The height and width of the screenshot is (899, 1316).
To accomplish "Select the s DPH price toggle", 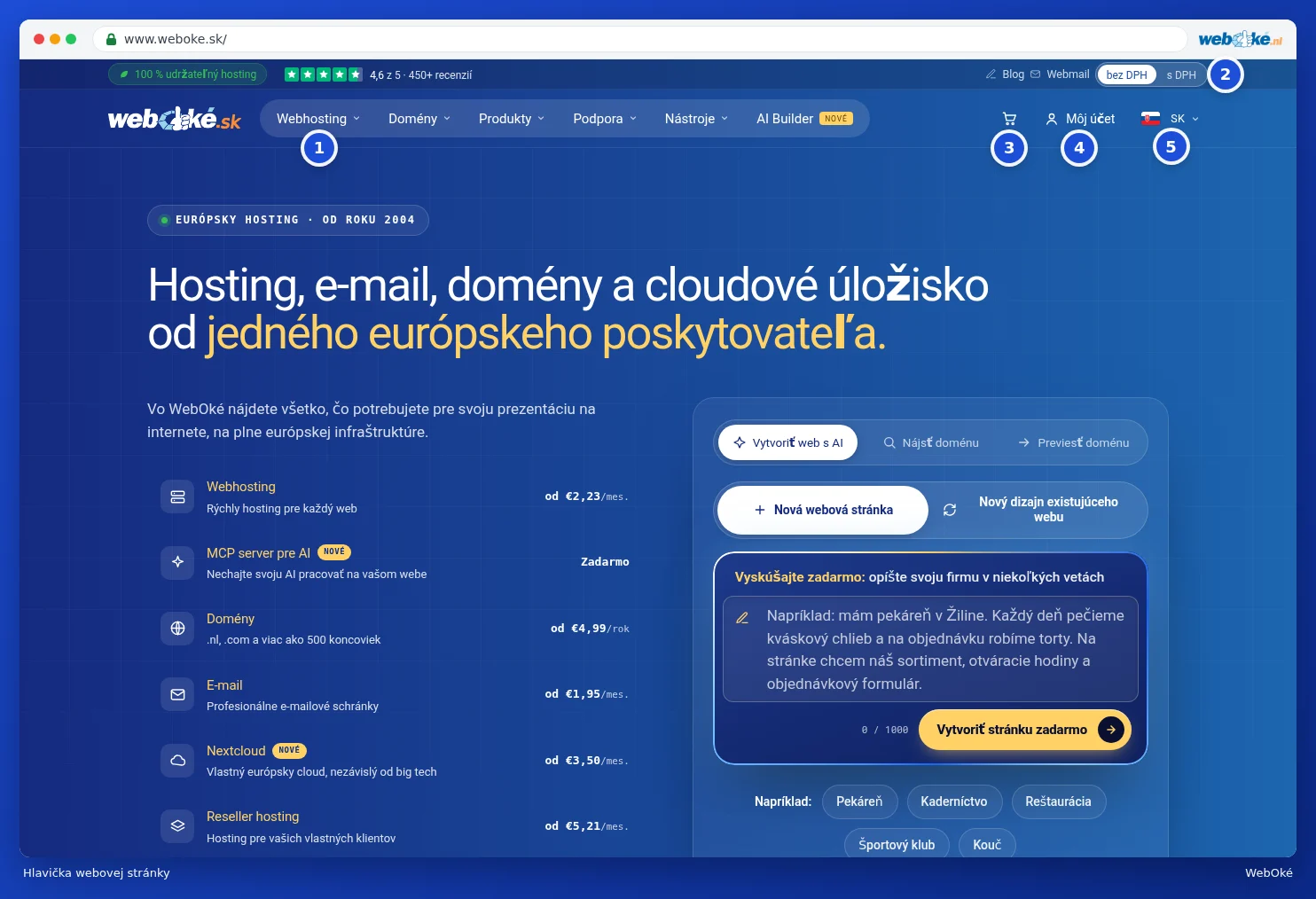I will point(1181,75).
